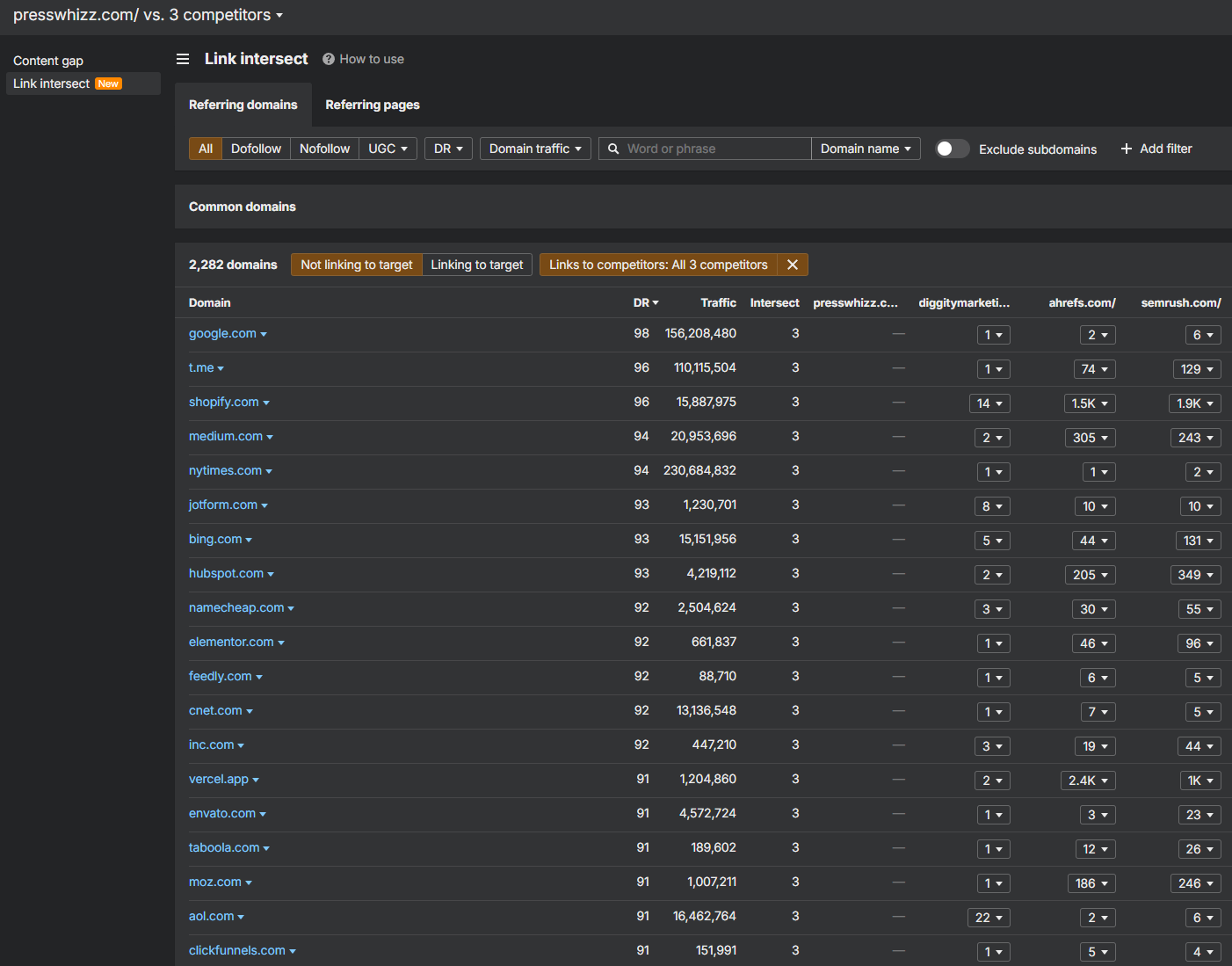
Task: Open the nytimes.com domain link
Action: (225, 470)
